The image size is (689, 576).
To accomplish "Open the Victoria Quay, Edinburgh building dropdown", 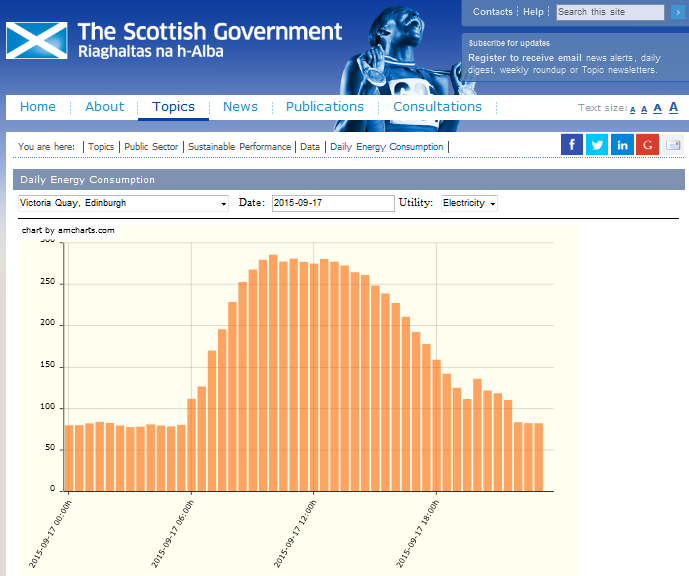I will (x=123, y=203).
